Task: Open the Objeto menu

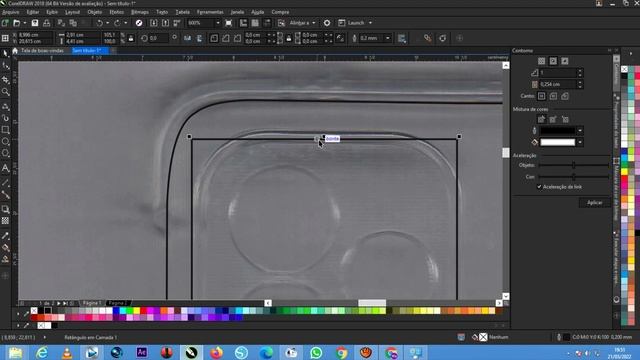Action: (x=94, y=12)
